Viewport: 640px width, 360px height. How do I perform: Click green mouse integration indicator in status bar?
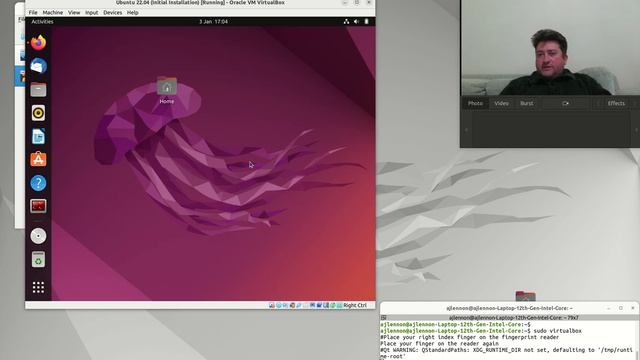tap(333, 305)
